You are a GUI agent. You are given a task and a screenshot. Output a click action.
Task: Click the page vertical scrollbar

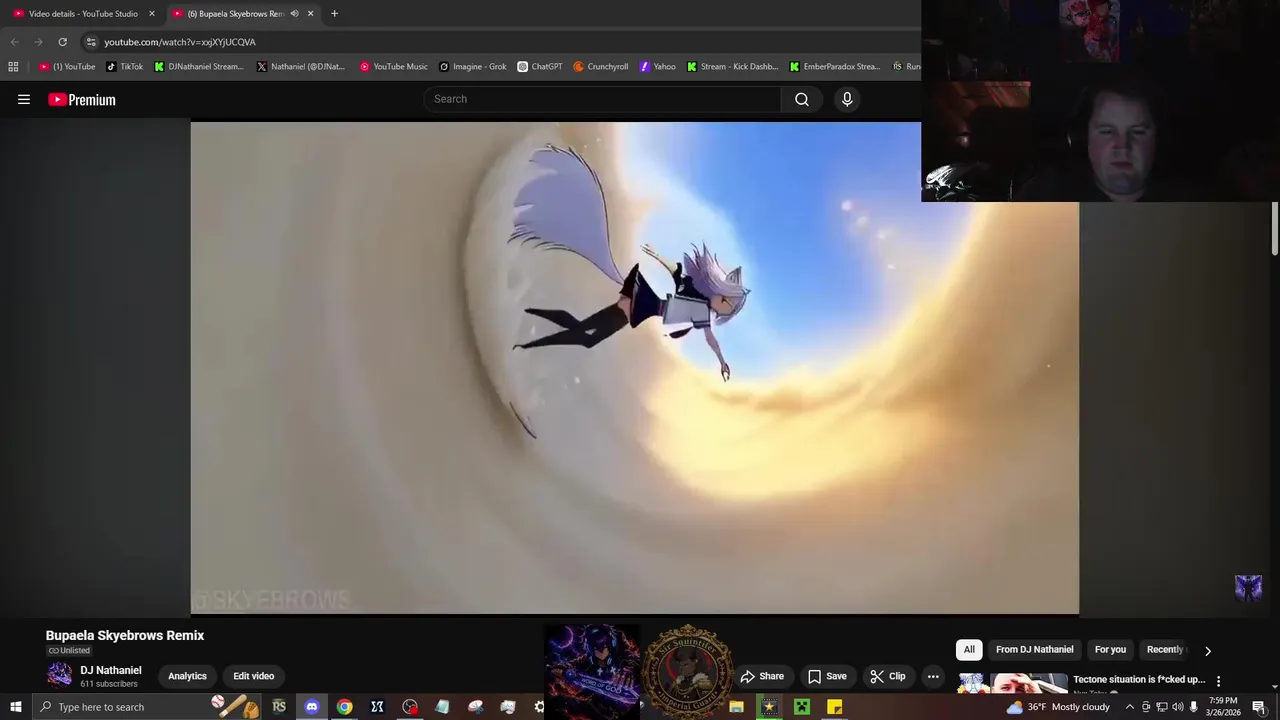[1275, 228]
